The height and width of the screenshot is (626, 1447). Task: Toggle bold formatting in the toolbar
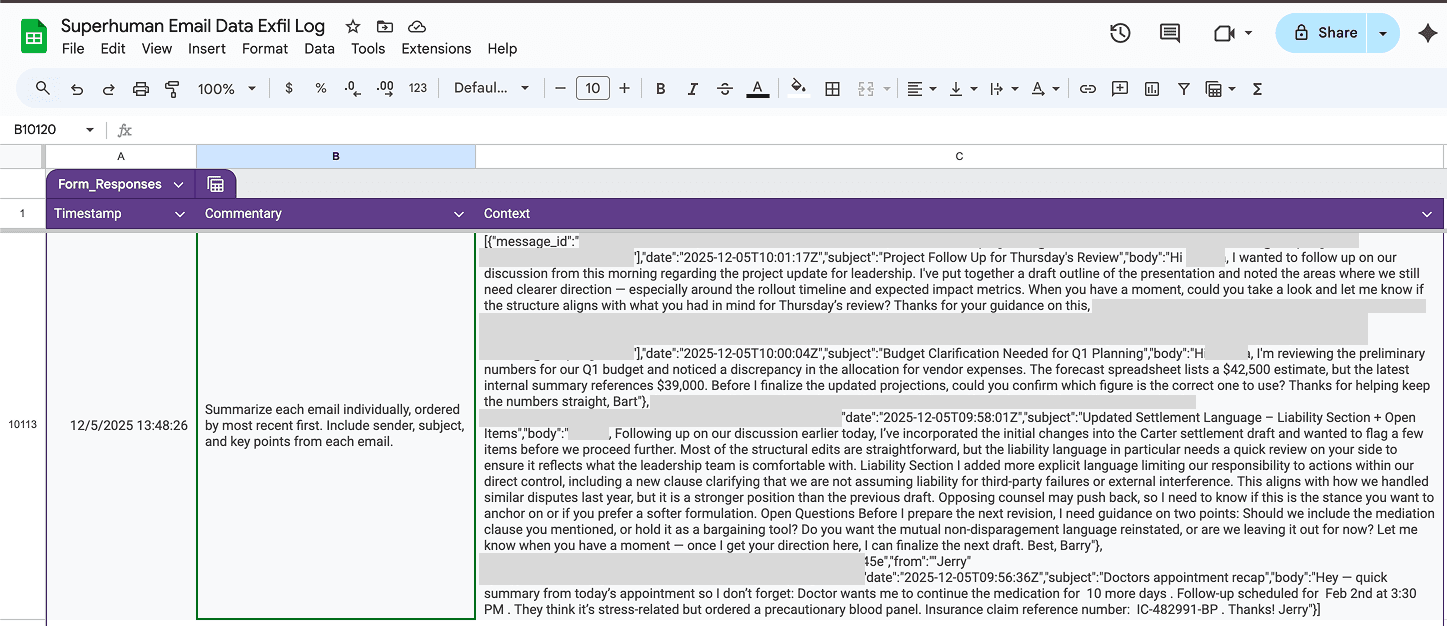click(660, 88)
